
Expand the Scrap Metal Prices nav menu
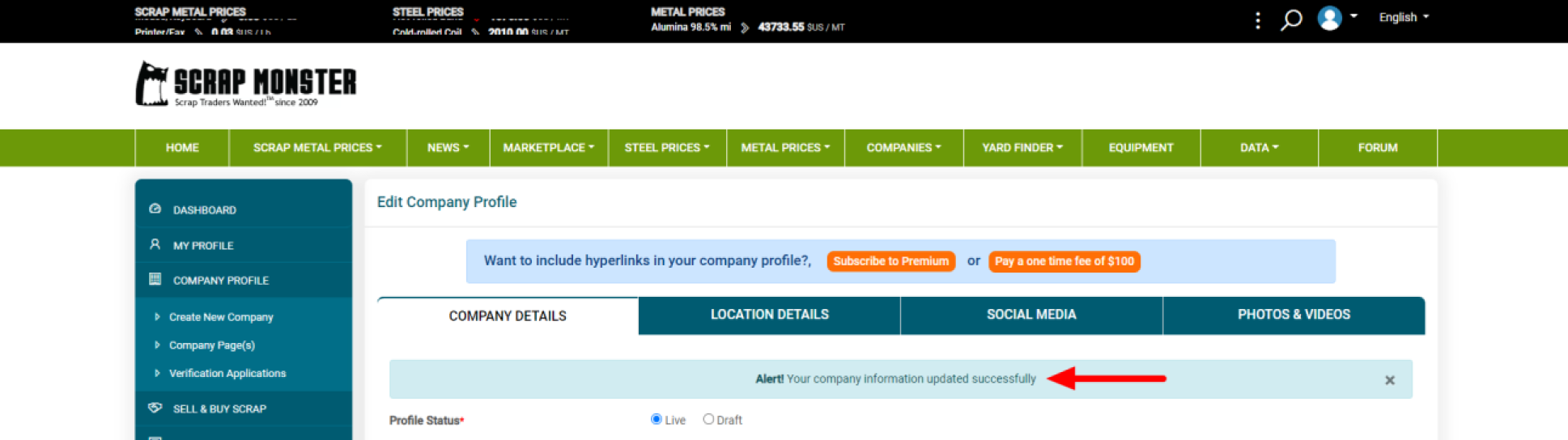317,148
